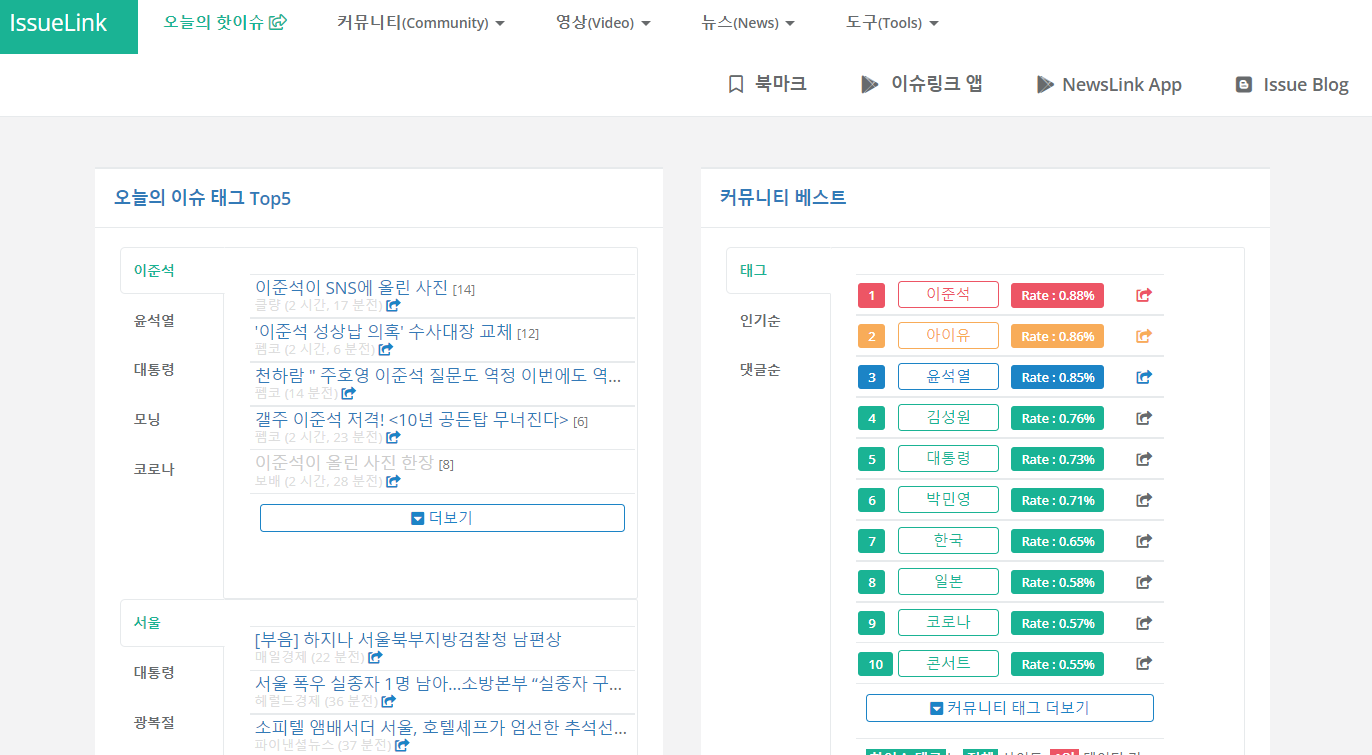This screenshot has height=755, width=1372.
Task: Click the 커뮤니티 태그 더보기 button
Action: pos(1009,708)
